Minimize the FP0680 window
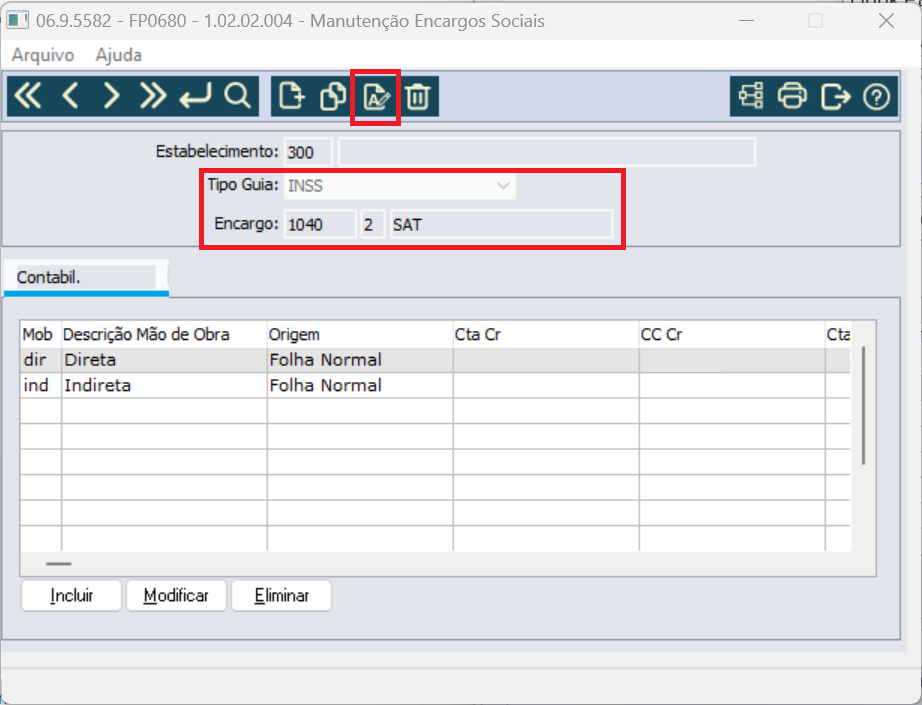Screen dimensions: 922x705 [746, 21]
